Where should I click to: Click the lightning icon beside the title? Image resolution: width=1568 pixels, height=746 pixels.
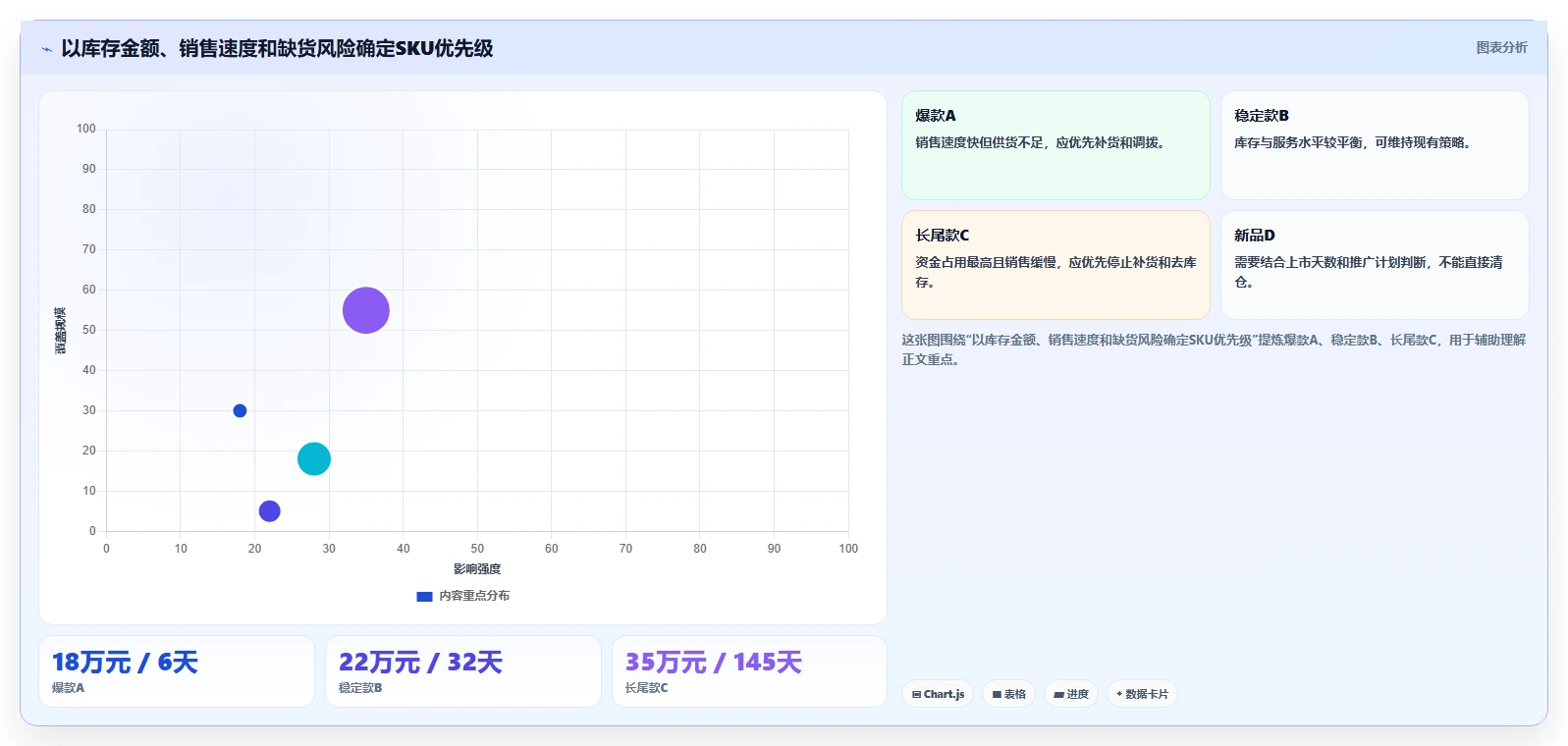click(46, 49)
